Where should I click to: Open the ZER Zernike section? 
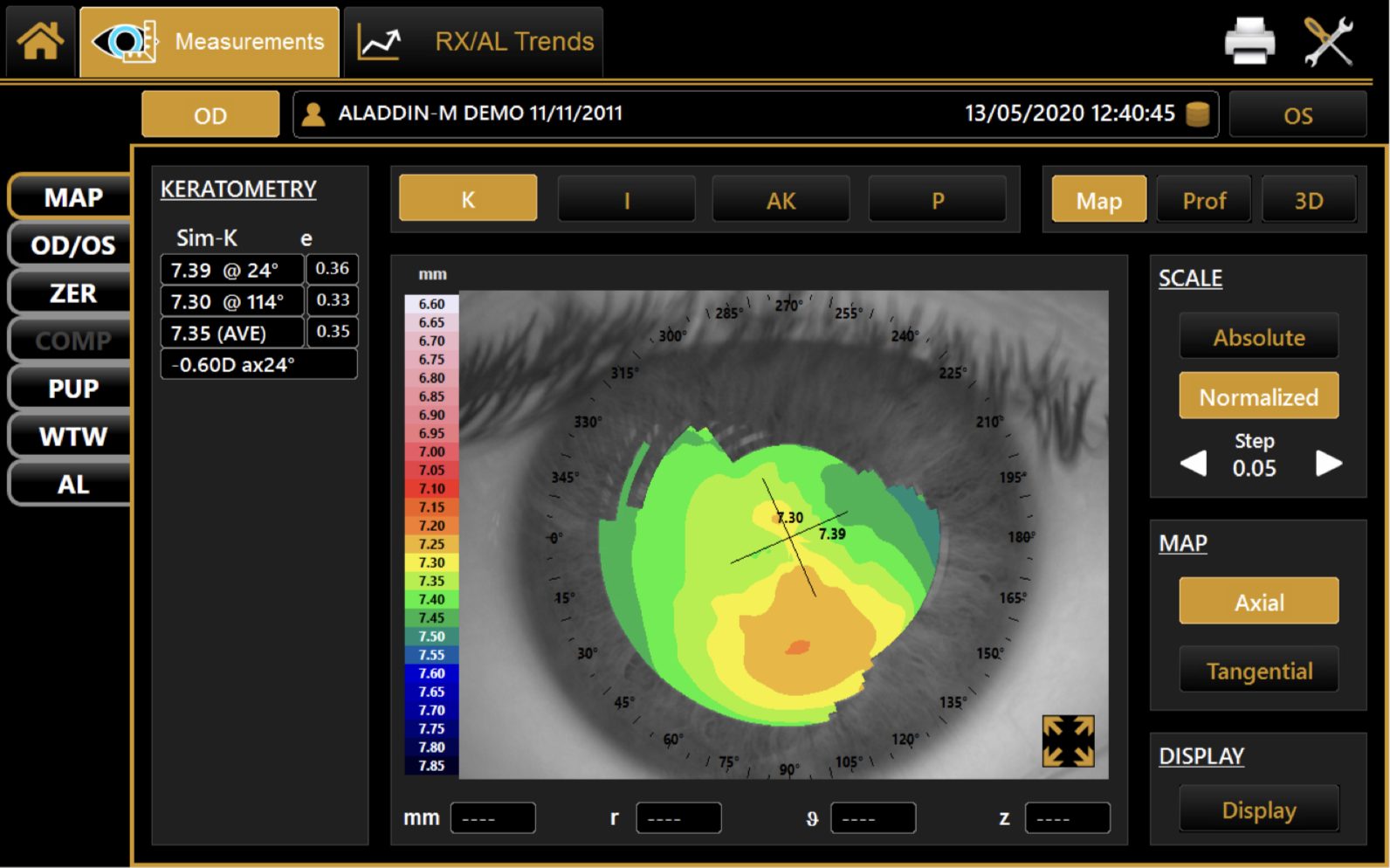click(72, 293)
